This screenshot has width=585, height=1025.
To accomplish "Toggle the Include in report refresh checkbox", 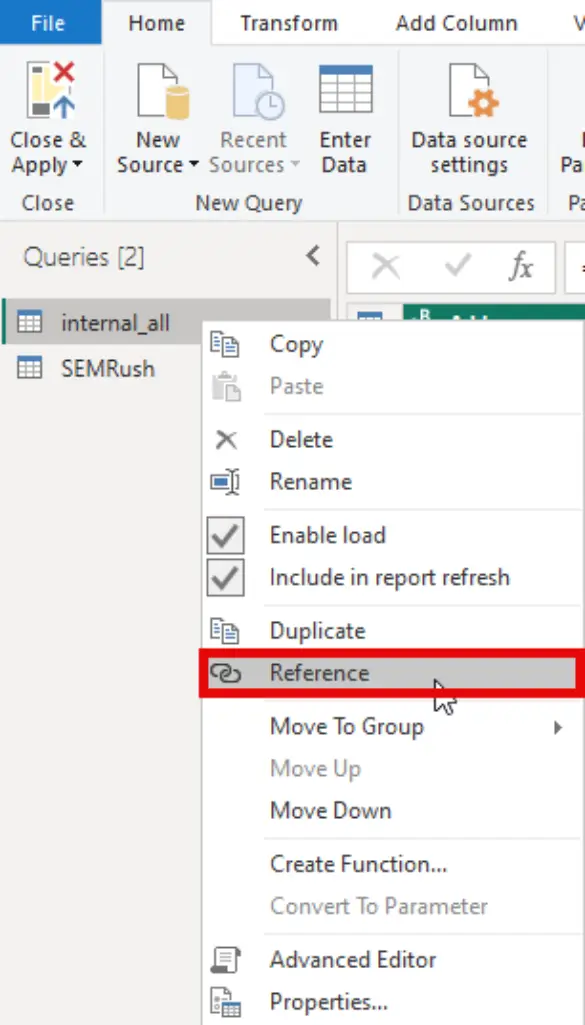I will 226,577.
